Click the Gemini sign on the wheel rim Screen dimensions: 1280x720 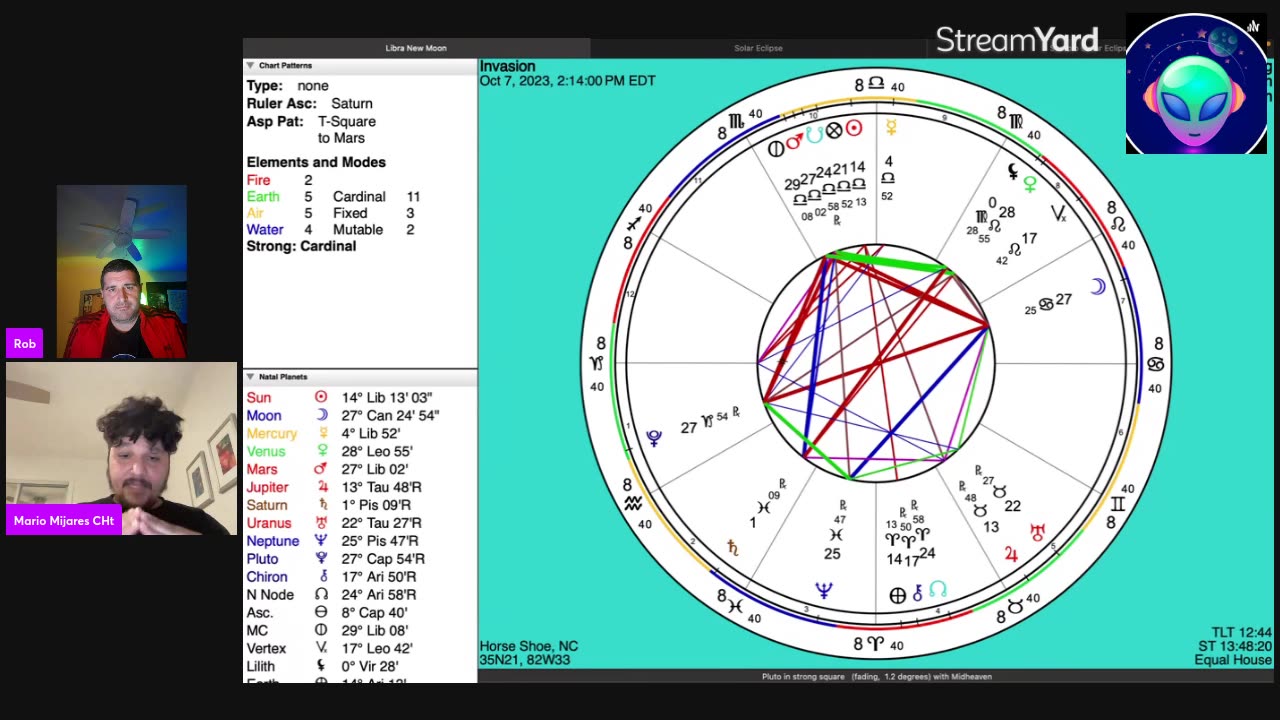click(x=1117, y=505)
